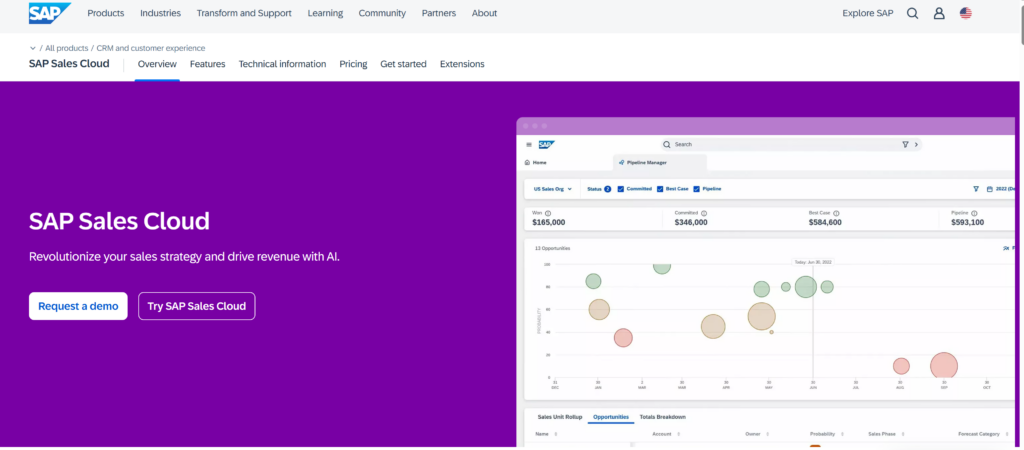
Task: Click the sort icon on the Probability column
Action: coord(842,434)
